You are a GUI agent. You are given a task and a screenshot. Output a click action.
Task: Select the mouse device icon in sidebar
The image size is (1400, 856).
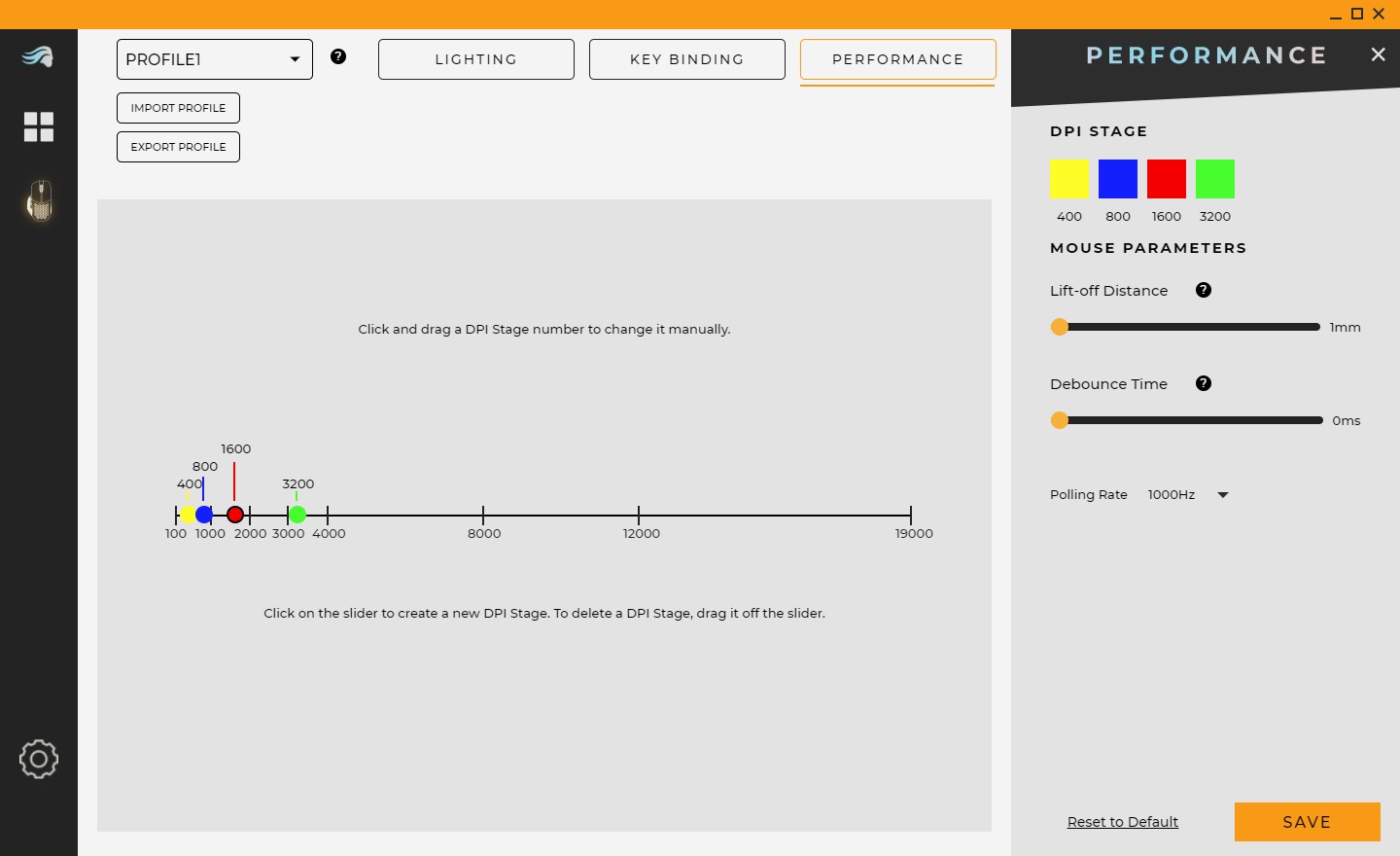click(x=40, y=200)
